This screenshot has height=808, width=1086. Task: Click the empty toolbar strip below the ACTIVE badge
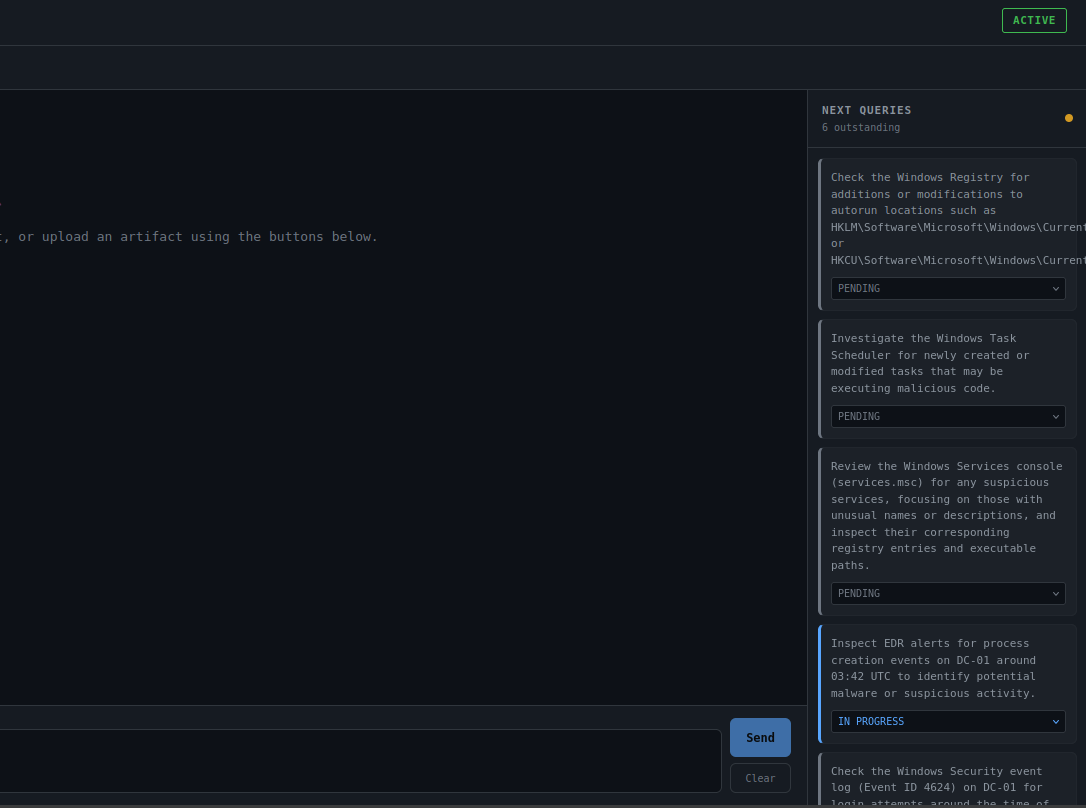[x=540, y=68]
